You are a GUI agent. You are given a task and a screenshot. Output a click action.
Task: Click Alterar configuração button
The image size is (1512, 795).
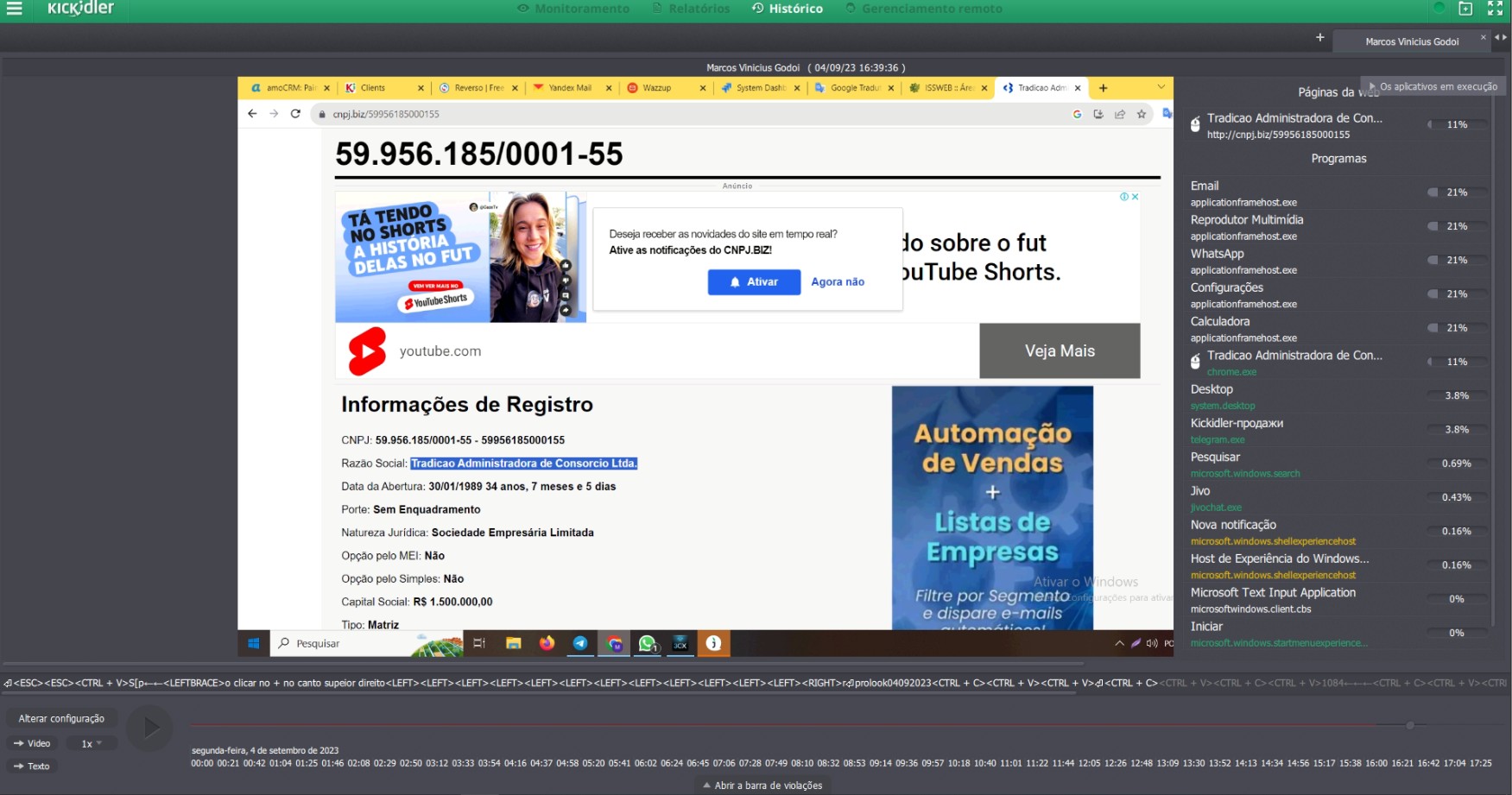(61, 718)
